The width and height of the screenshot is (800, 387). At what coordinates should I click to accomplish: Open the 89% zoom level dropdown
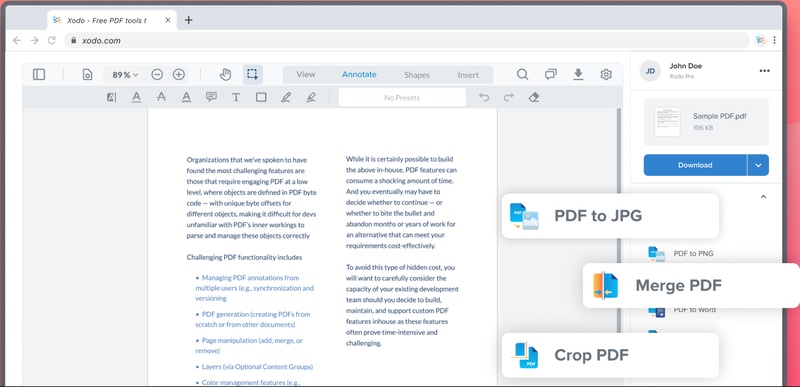tap(125, 75)
